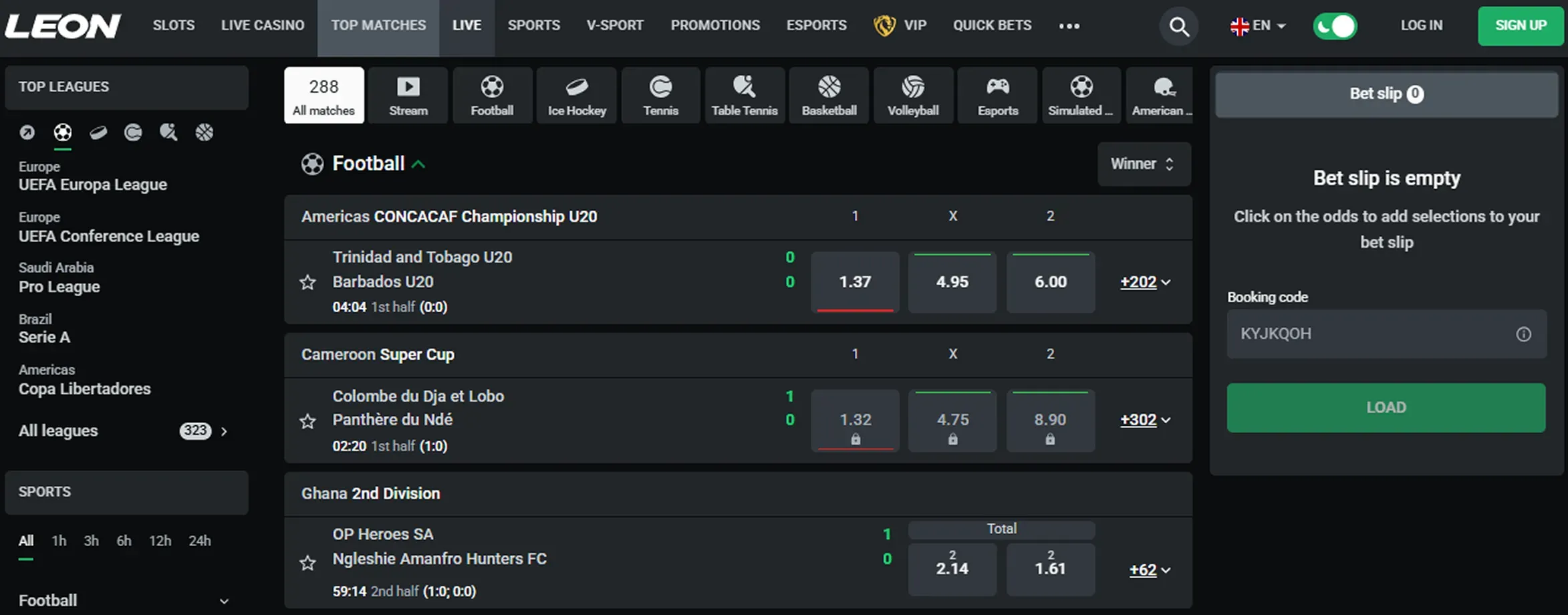Screen dimensions: 1568x615
Task: Open the search magnifier icon
Action: [x=1179, y=27]
